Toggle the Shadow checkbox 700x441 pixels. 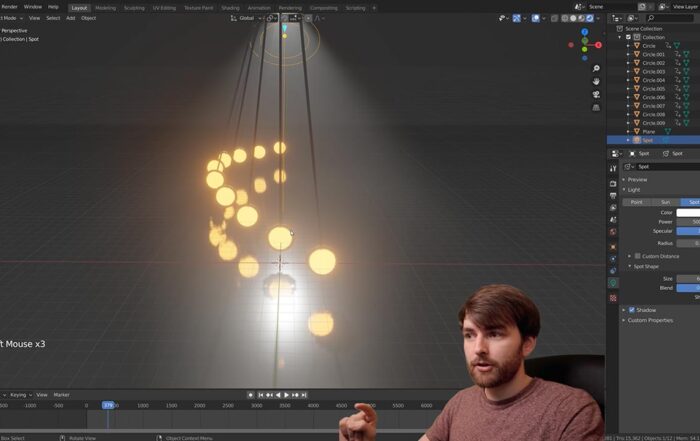632,310
